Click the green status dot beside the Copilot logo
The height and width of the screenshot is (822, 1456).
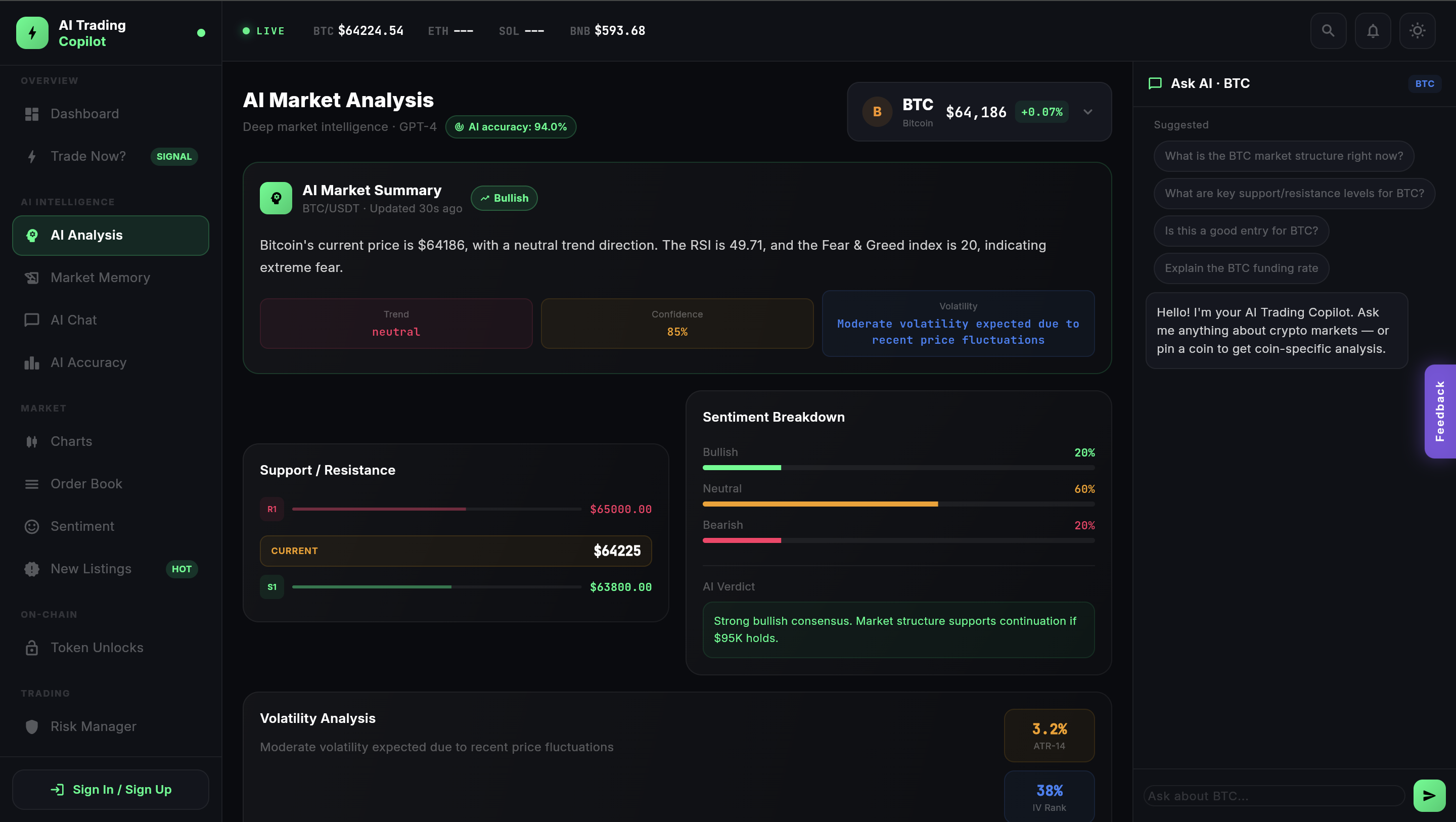201,33
